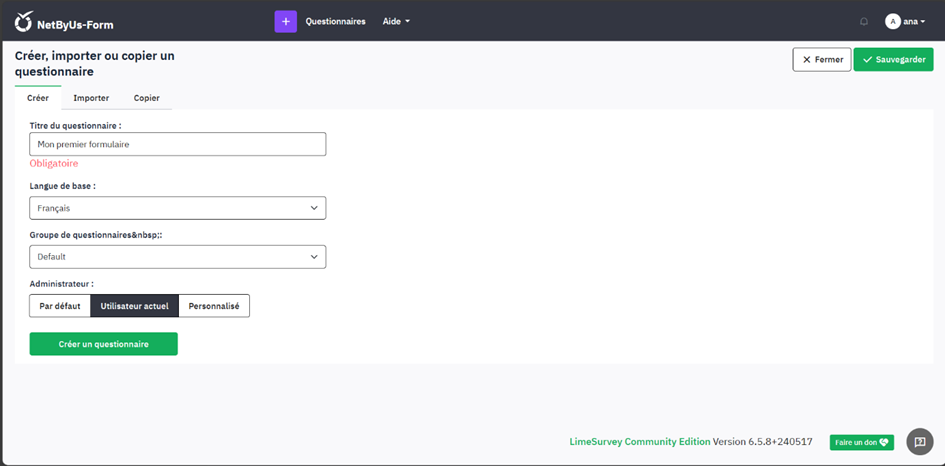
Task: Click the NetByUs-Form logo icon
Action: 24,21
